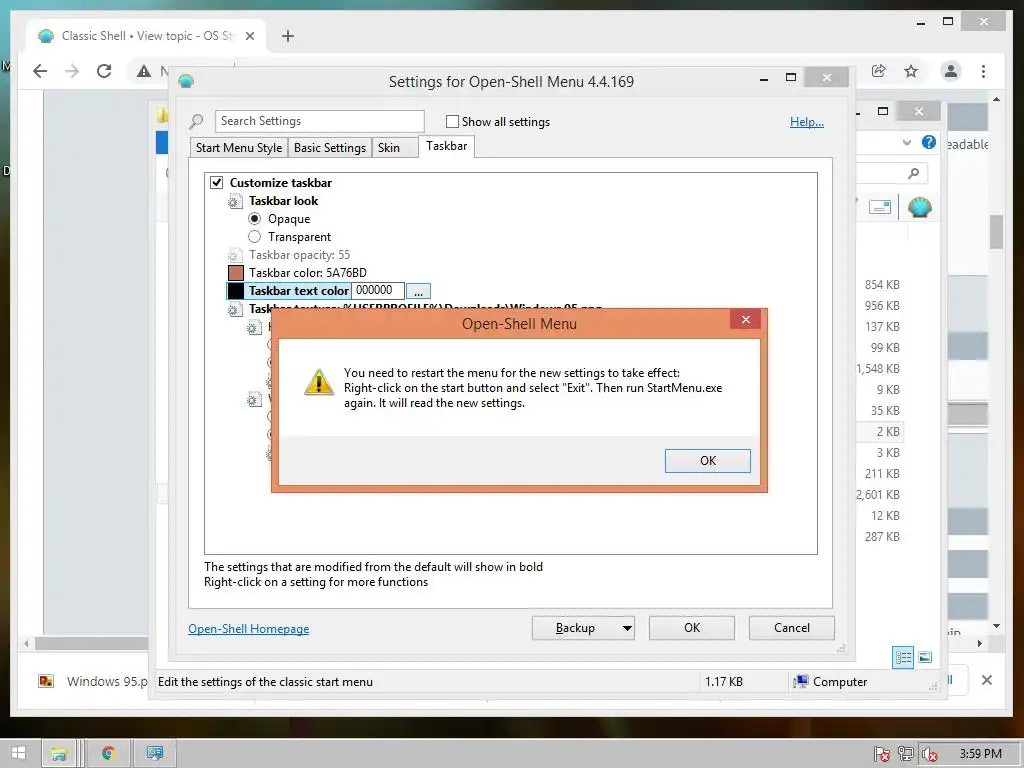
Task: Click the 3:59 PM system clock
Action: click(980, 754)
